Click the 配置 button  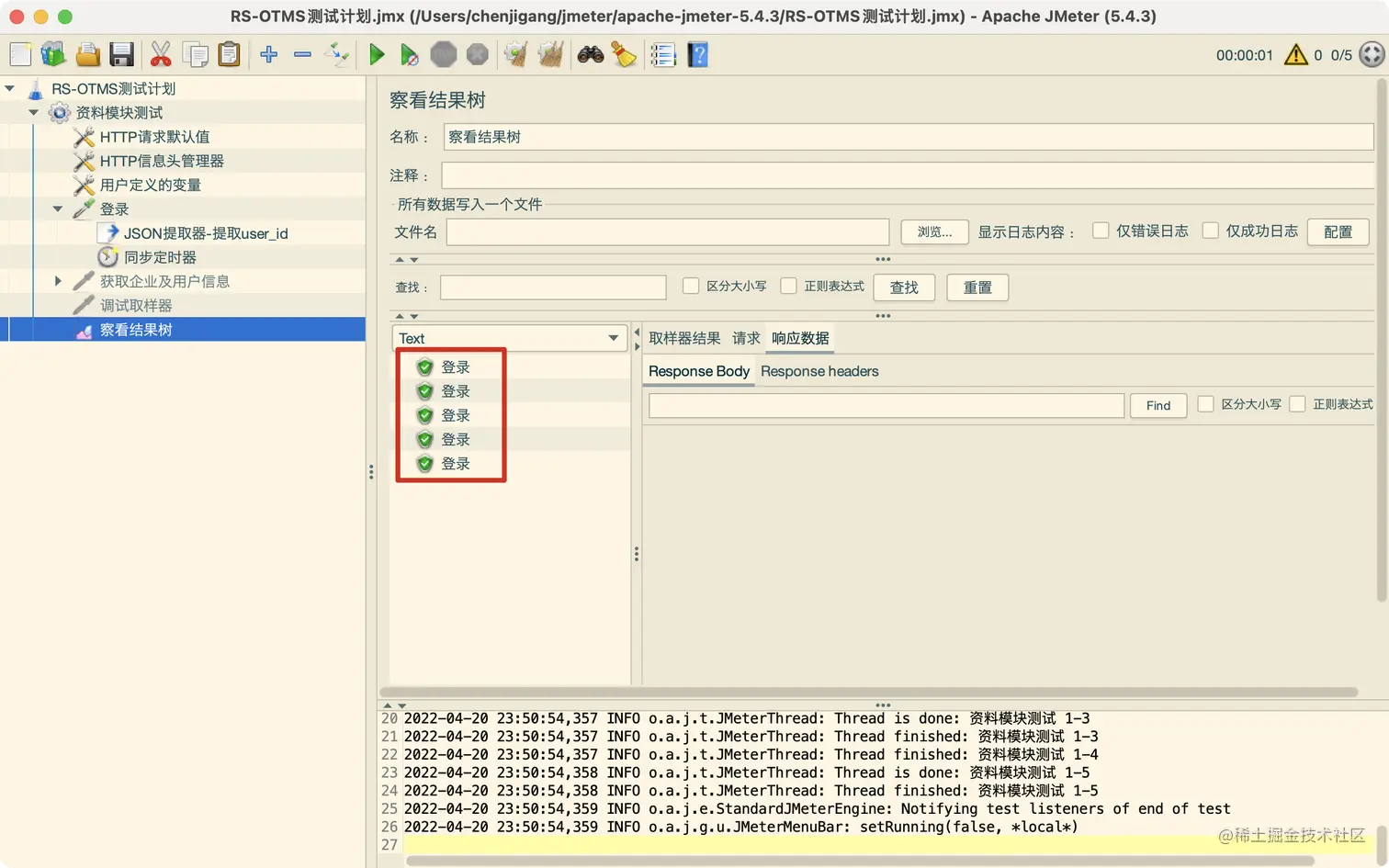[1338, 231]
